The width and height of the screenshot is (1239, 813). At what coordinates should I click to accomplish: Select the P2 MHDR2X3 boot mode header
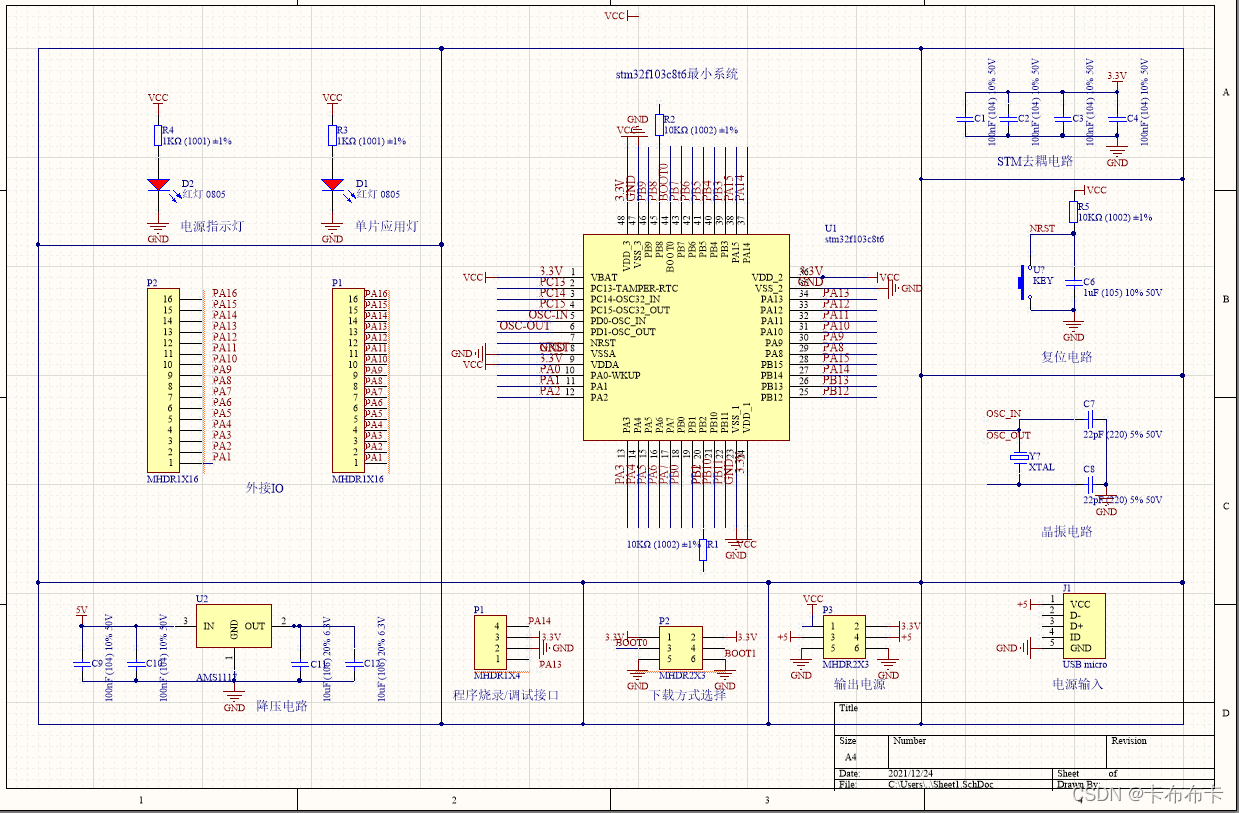pos(680,648)
